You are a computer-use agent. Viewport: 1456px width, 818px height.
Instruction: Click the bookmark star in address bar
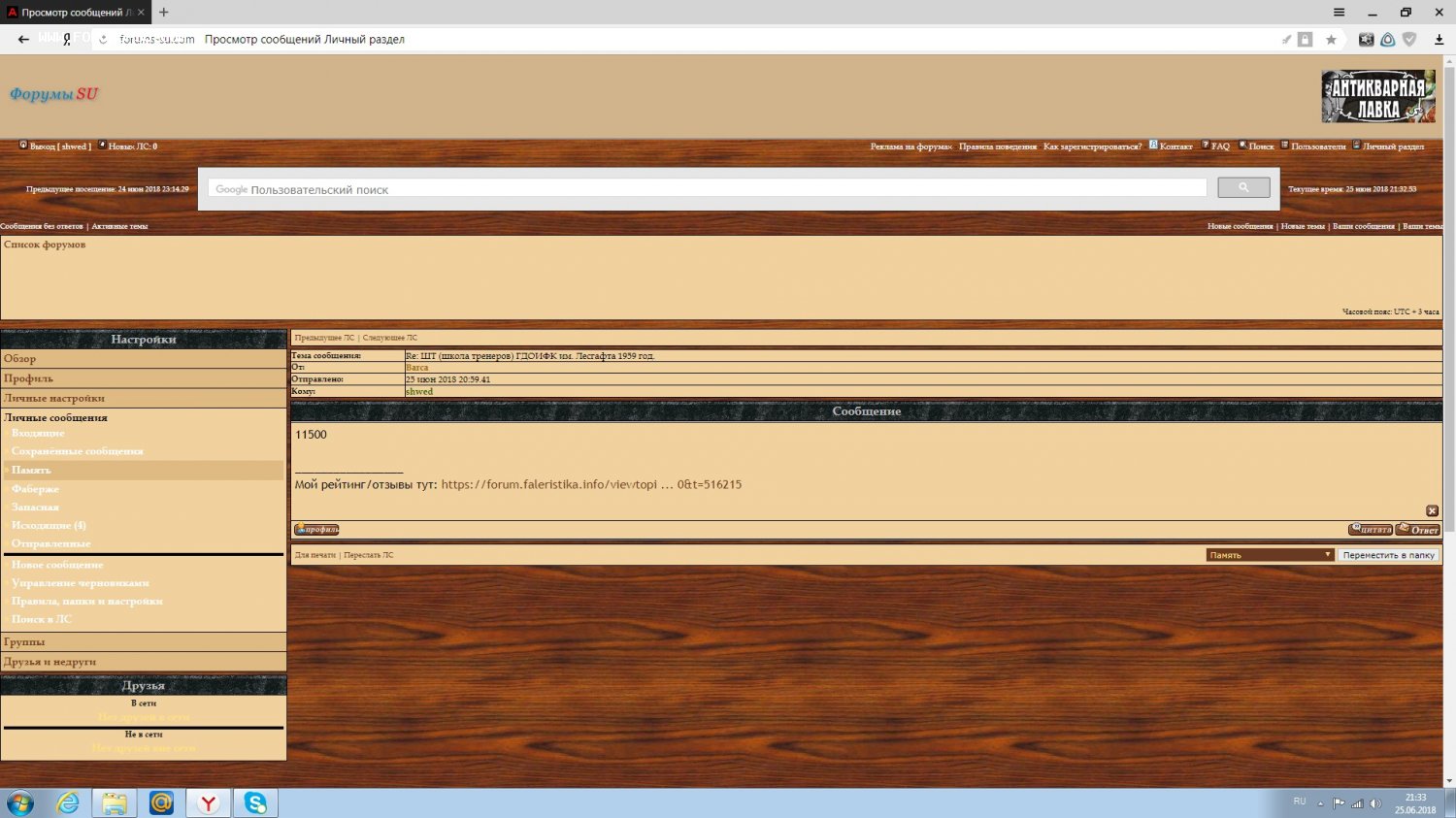tap(1331, 40)
